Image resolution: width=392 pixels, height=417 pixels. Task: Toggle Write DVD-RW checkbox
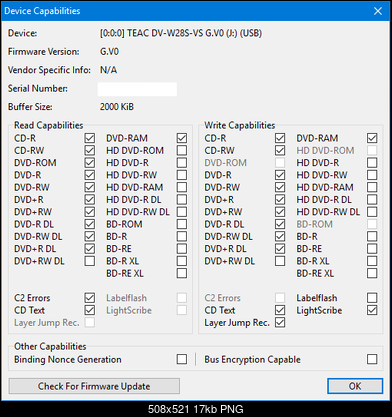(280, 187)
